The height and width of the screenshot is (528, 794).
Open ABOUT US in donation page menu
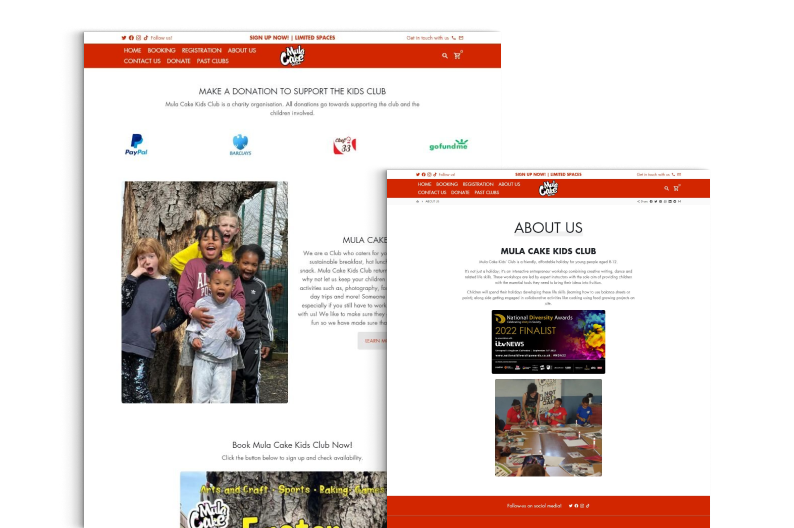pyautogui.click(x=242, y=51)
